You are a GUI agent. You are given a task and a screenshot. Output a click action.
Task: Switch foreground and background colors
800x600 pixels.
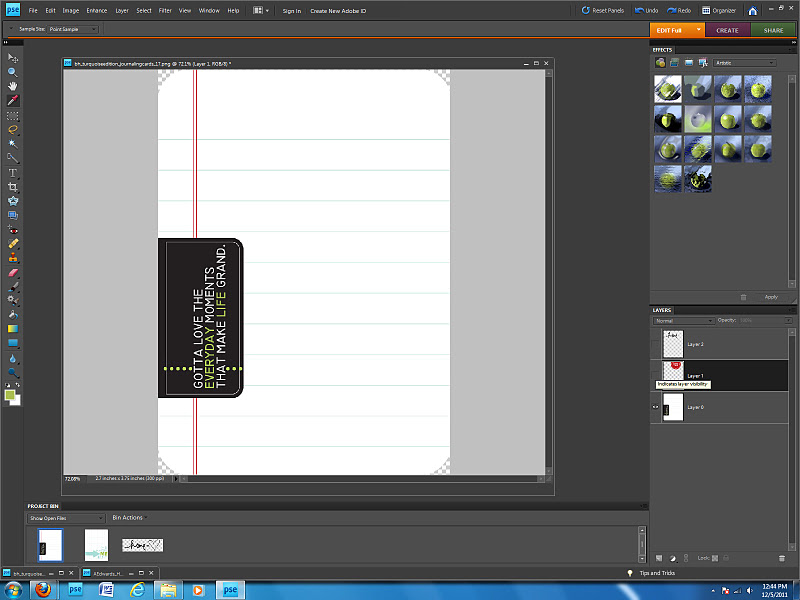tap(18, 385)
